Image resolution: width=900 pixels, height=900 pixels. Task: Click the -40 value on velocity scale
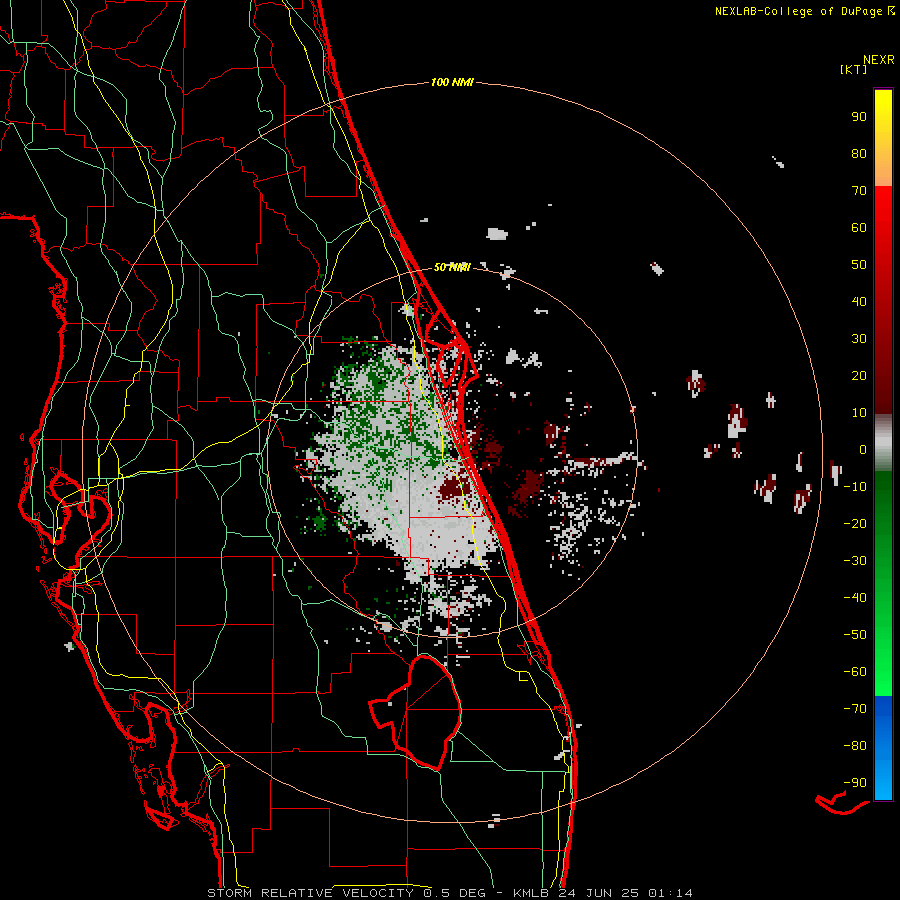coord(855,598)
